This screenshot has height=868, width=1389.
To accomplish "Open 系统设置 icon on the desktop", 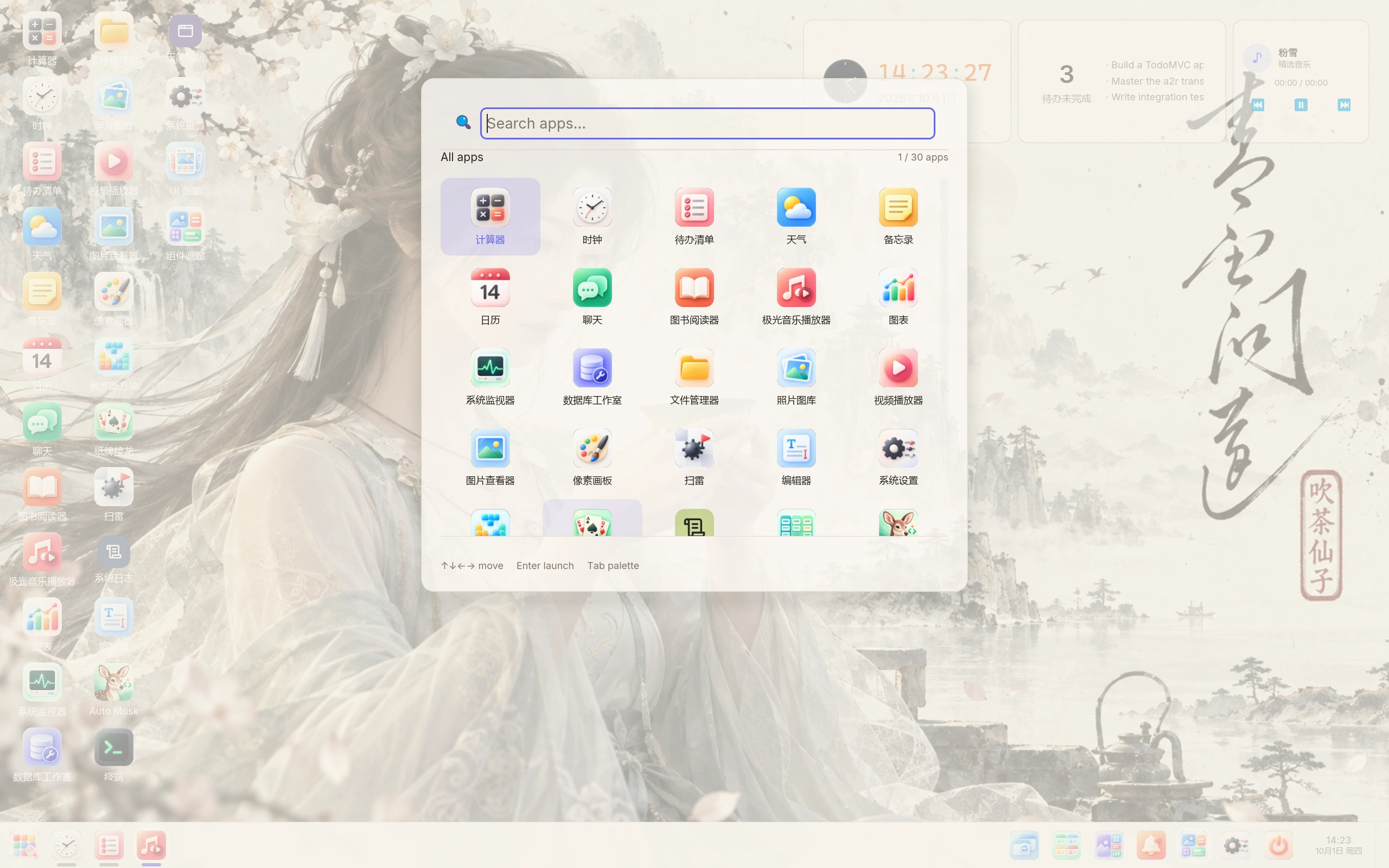I will [x=186, y=105].
